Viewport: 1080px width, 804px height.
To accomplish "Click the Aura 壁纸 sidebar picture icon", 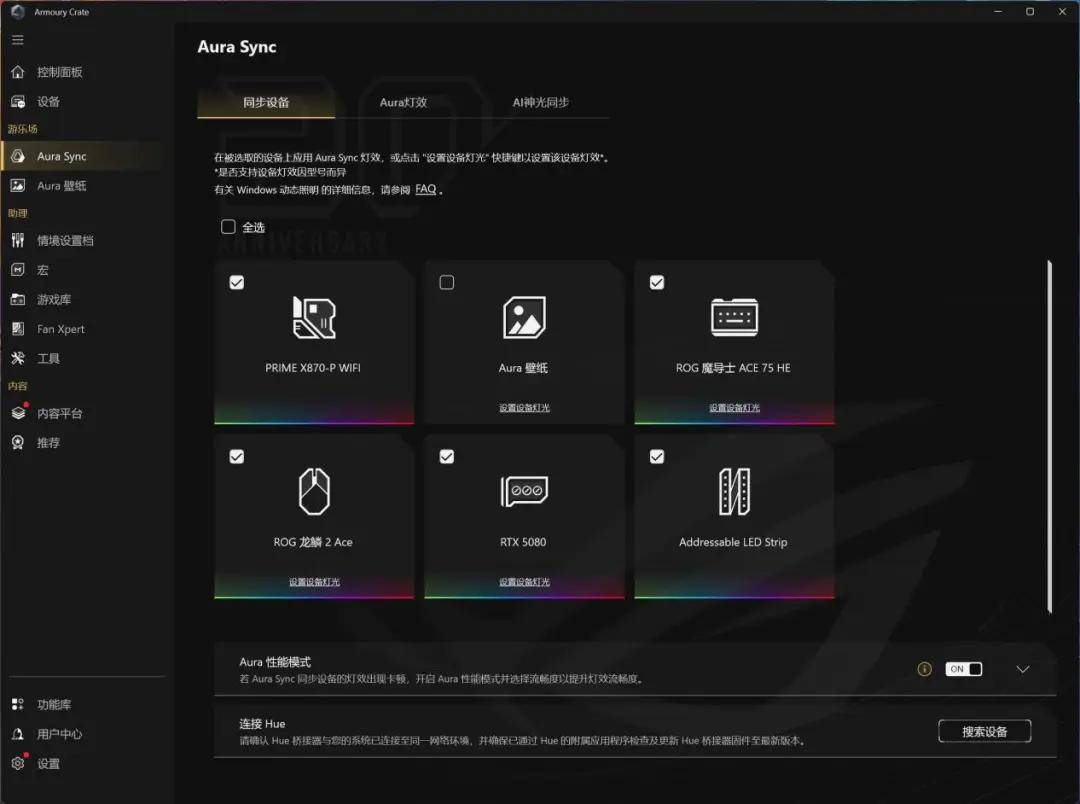I will point(18,186).
